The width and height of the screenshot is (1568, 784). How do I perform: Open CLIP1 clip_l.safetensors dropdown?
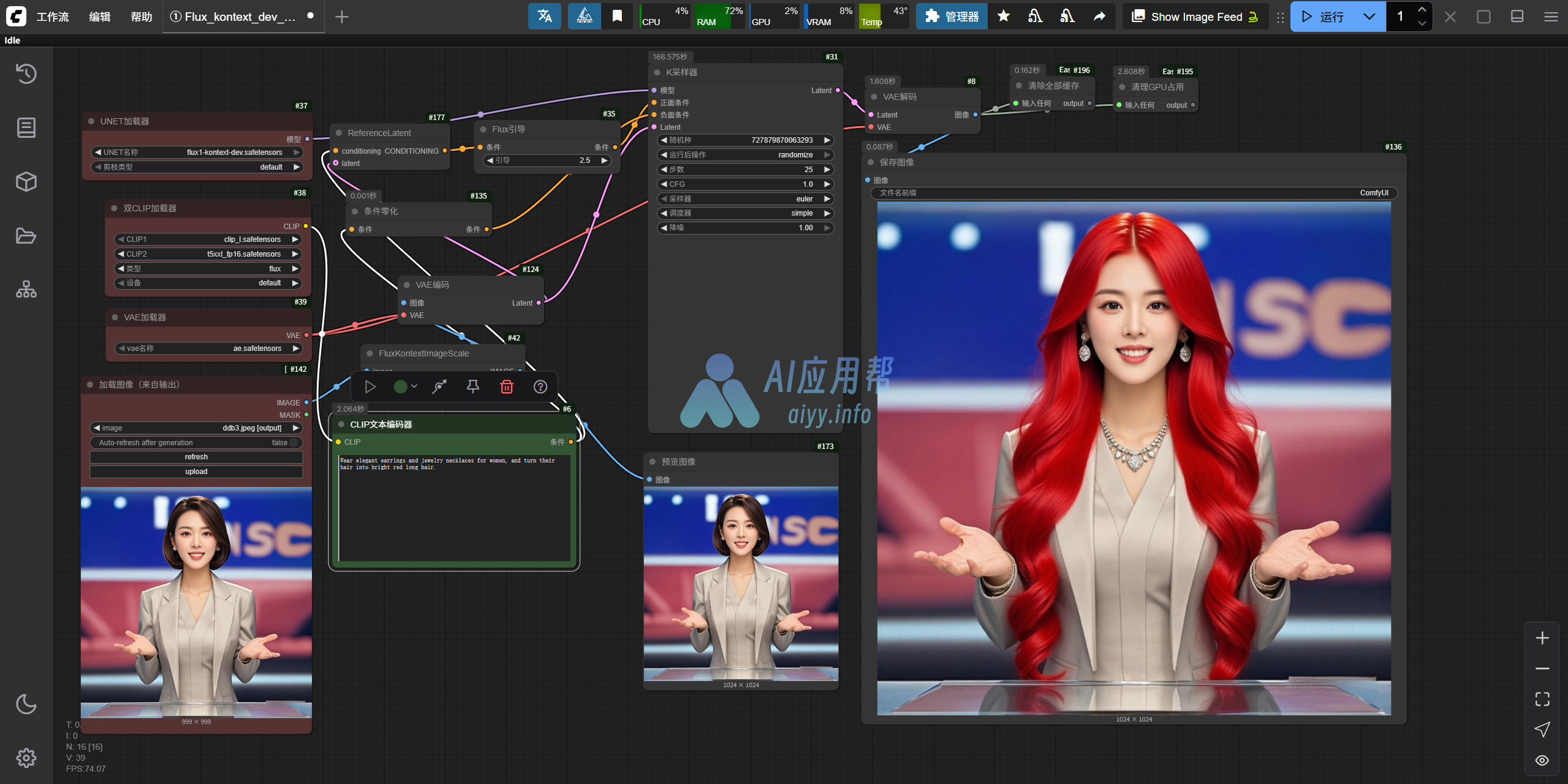(x=208, y=239)
